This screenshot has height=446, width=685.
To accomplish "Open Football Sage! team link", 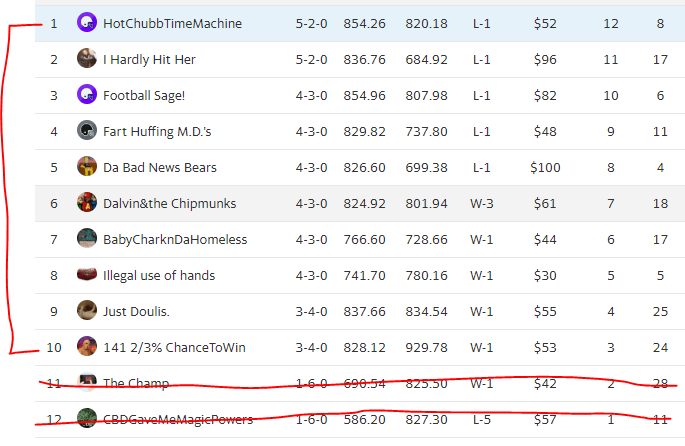I will coord(146,96).
